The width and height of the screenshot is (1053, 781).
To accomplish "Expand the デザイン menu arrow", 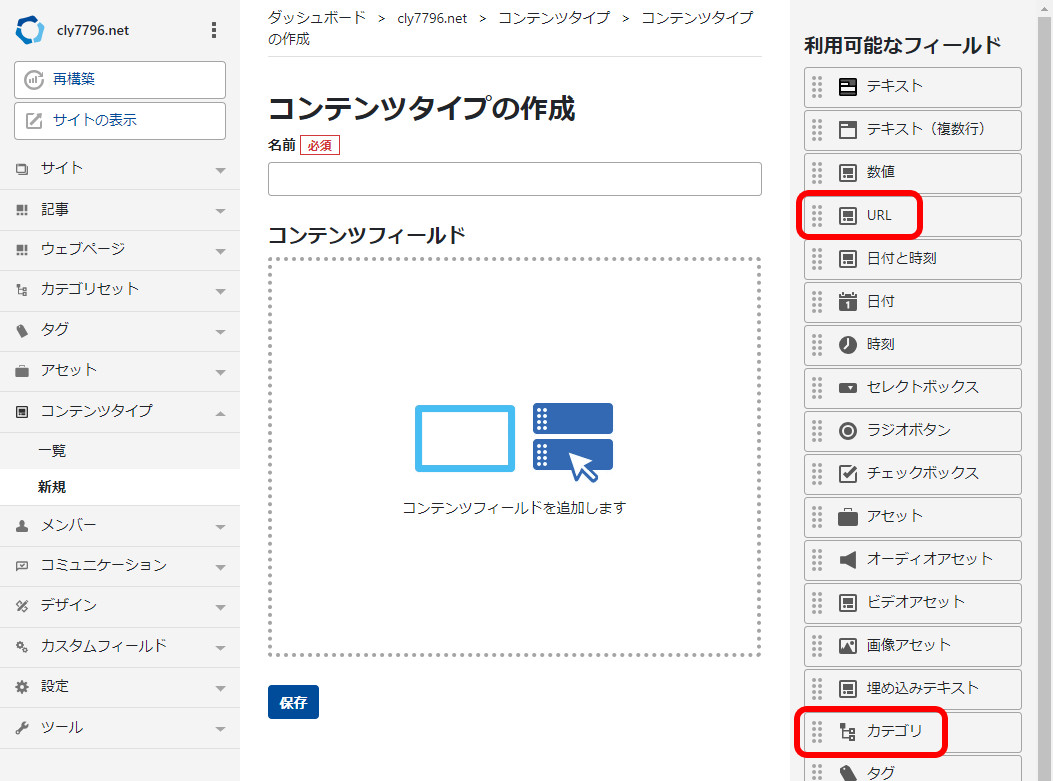I will click(x=220, y=606).
